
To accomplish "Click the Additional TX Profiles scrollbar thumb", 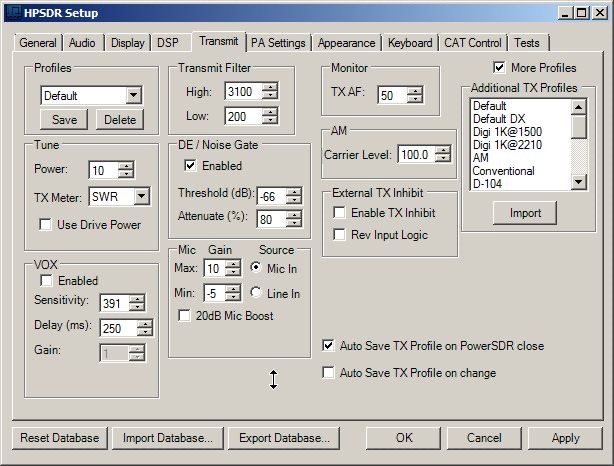I will (x=579, y=126).
